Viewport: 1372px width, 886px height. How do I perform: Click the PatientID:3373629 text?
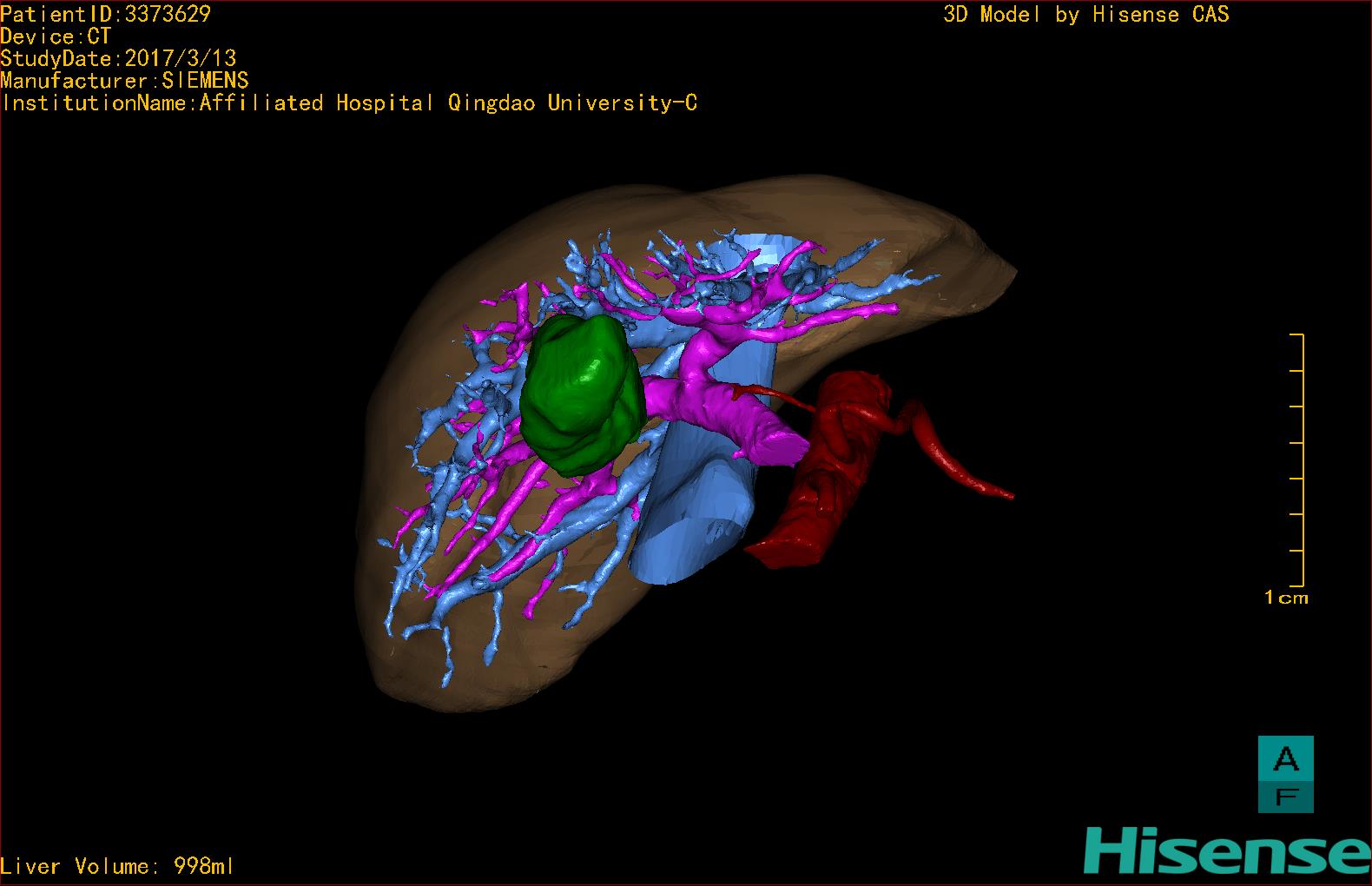[105, 14]
